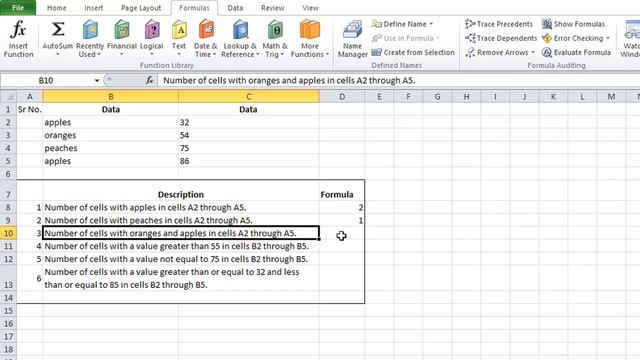Select the 'Sr No.' header cell

pyautogui.click(x=29, y=109)
